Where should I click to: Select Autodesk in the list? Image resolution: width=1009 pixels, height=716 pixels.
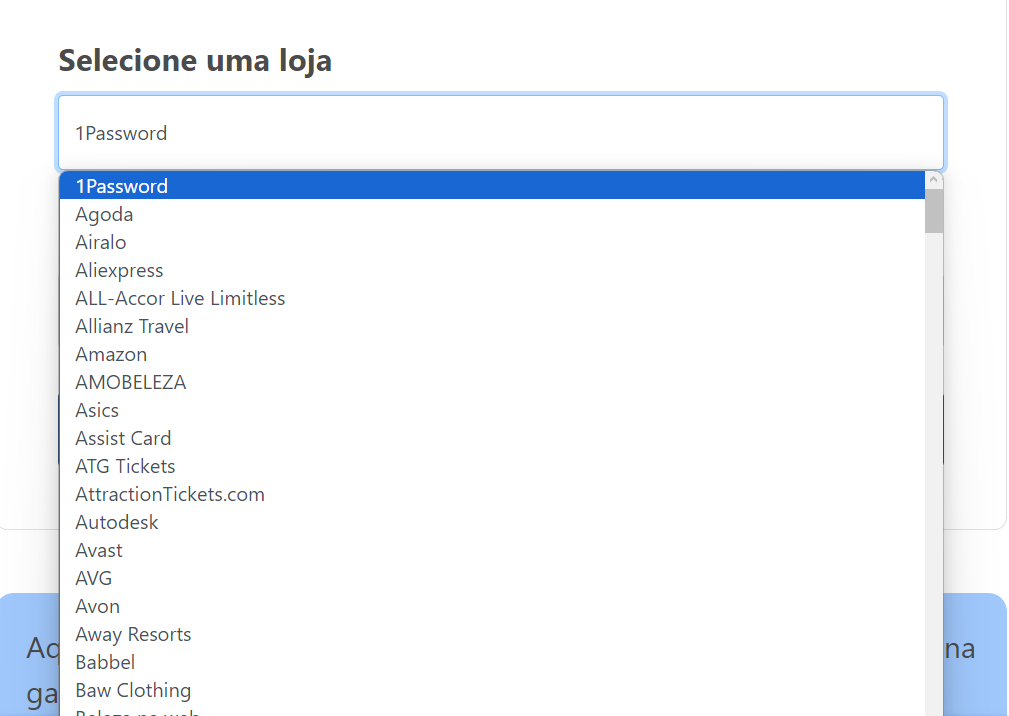click(117, 522)
